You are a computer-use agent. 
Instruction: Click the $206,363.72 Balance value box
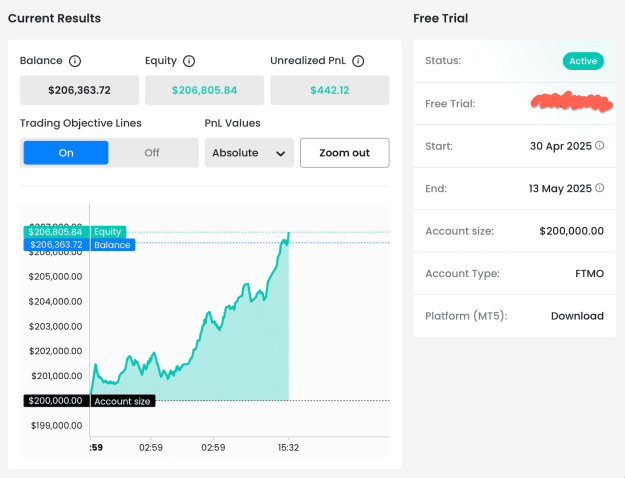(x=79, y=90)
